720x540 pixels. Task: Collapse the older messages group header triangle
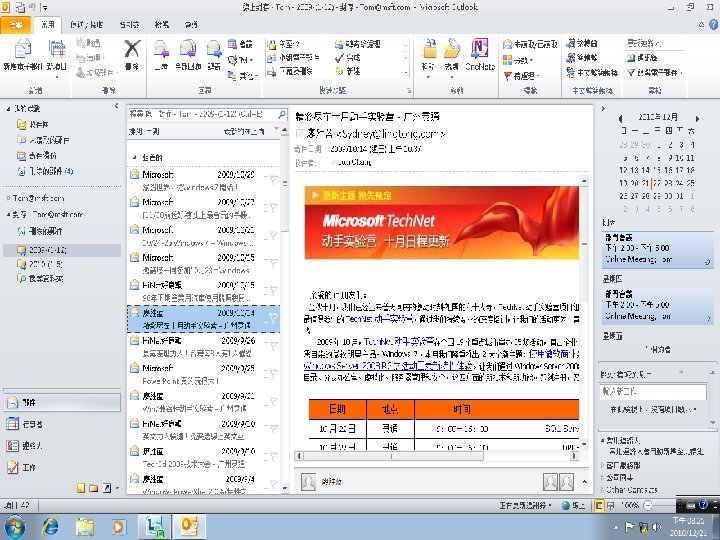click(135, 158)
